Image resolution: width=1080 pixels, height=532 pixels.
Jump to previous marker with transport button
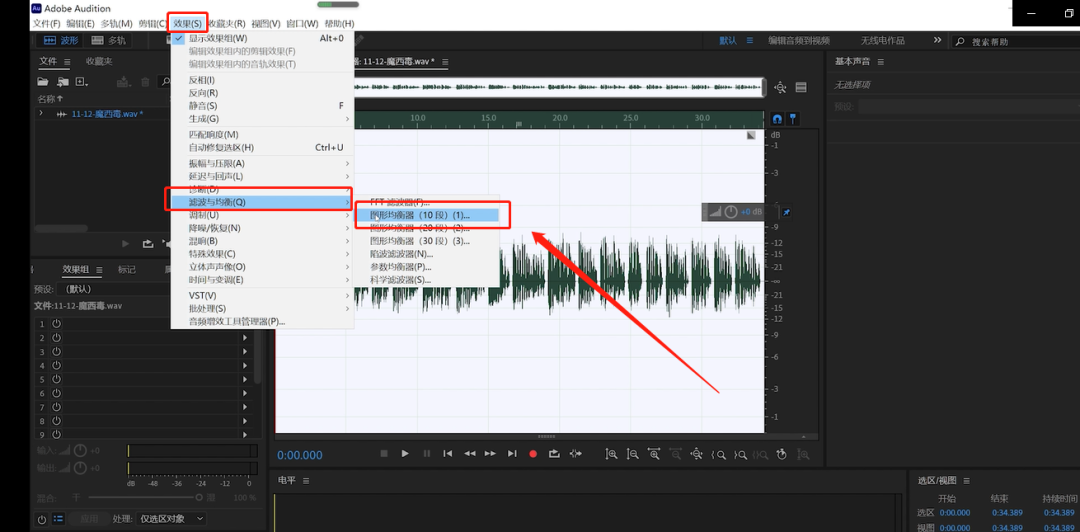[448, 453]
